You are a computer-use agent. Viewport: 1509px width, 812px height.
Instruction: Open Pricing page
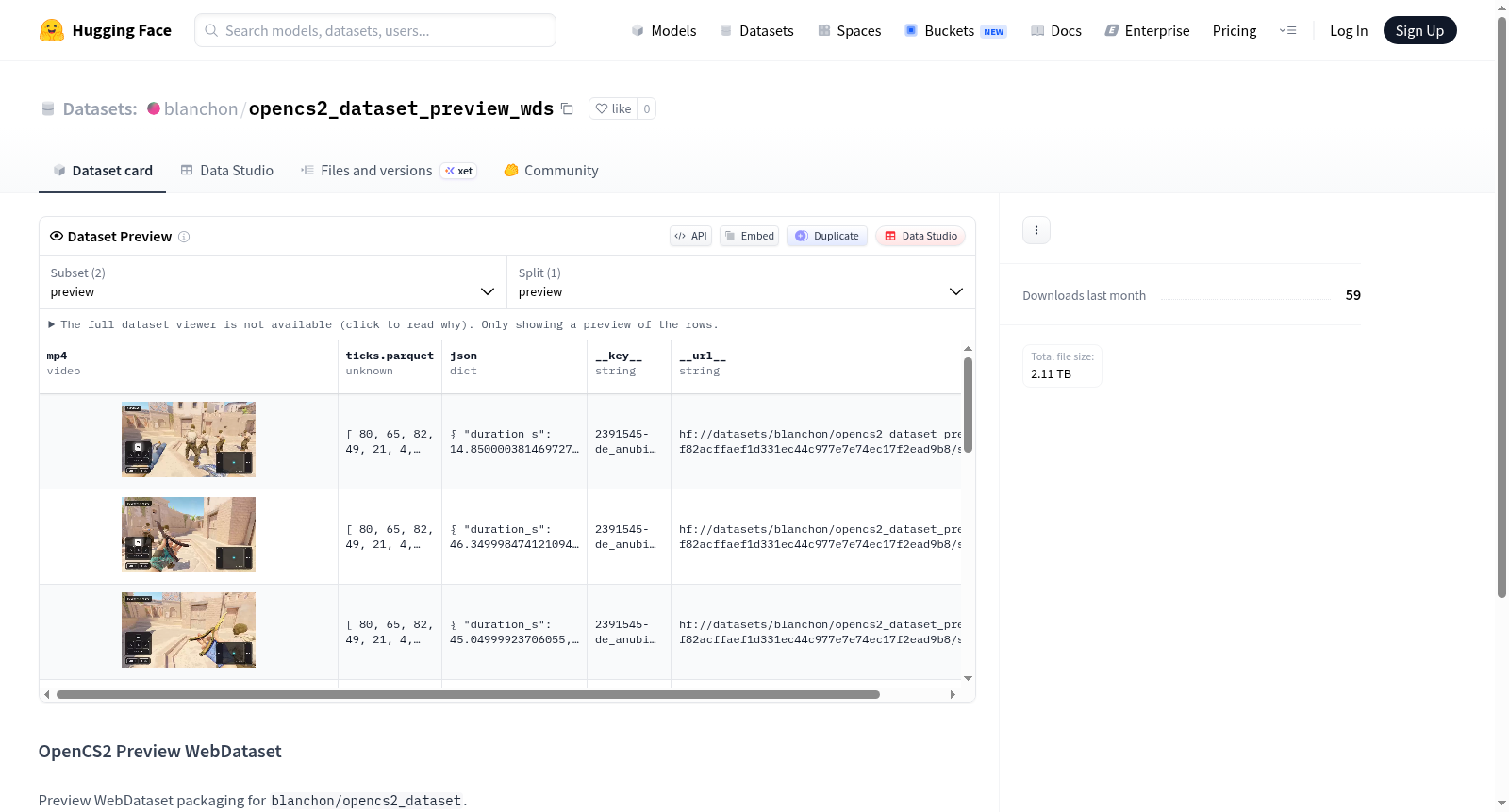click(x=1235, y=31)
